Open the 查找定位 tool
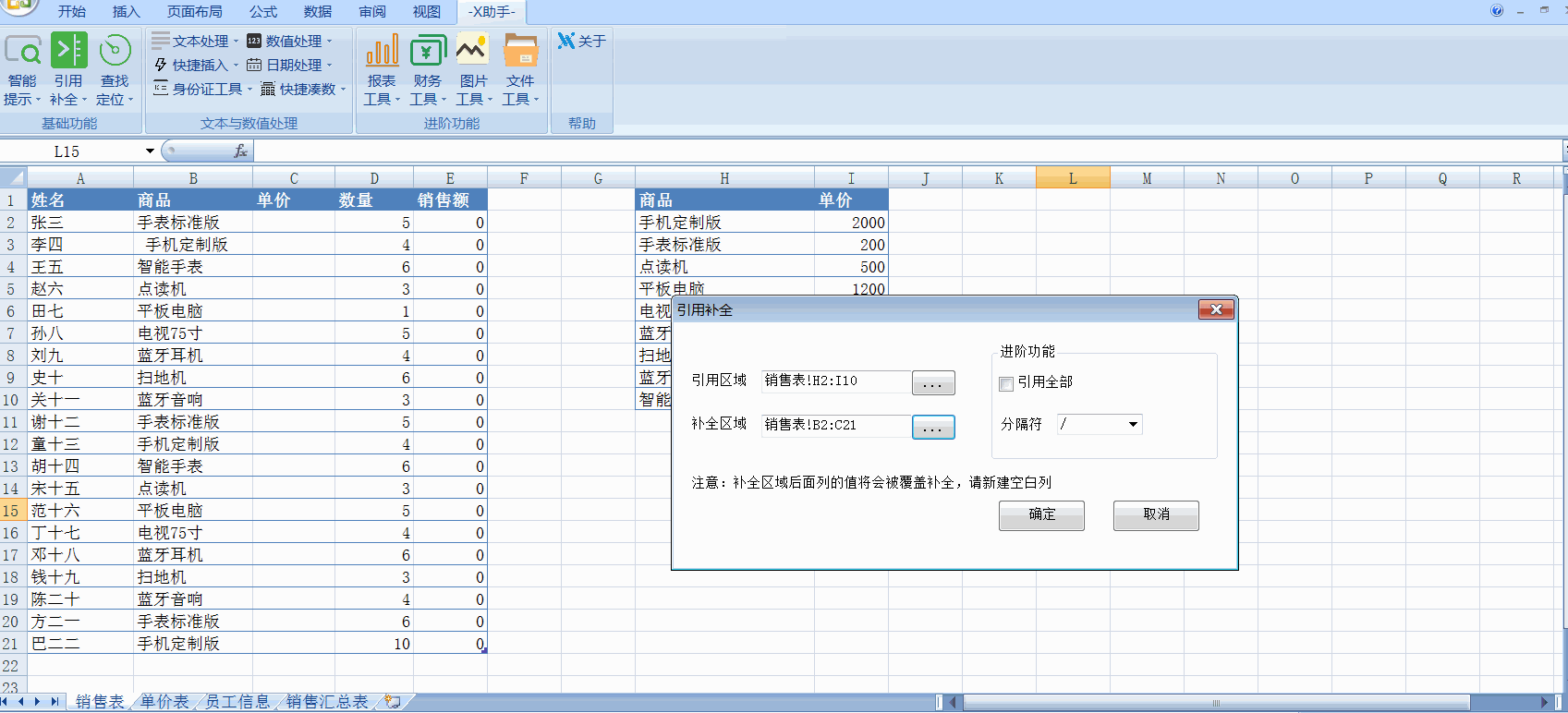The image size is (1568, 713). point(115,69)
